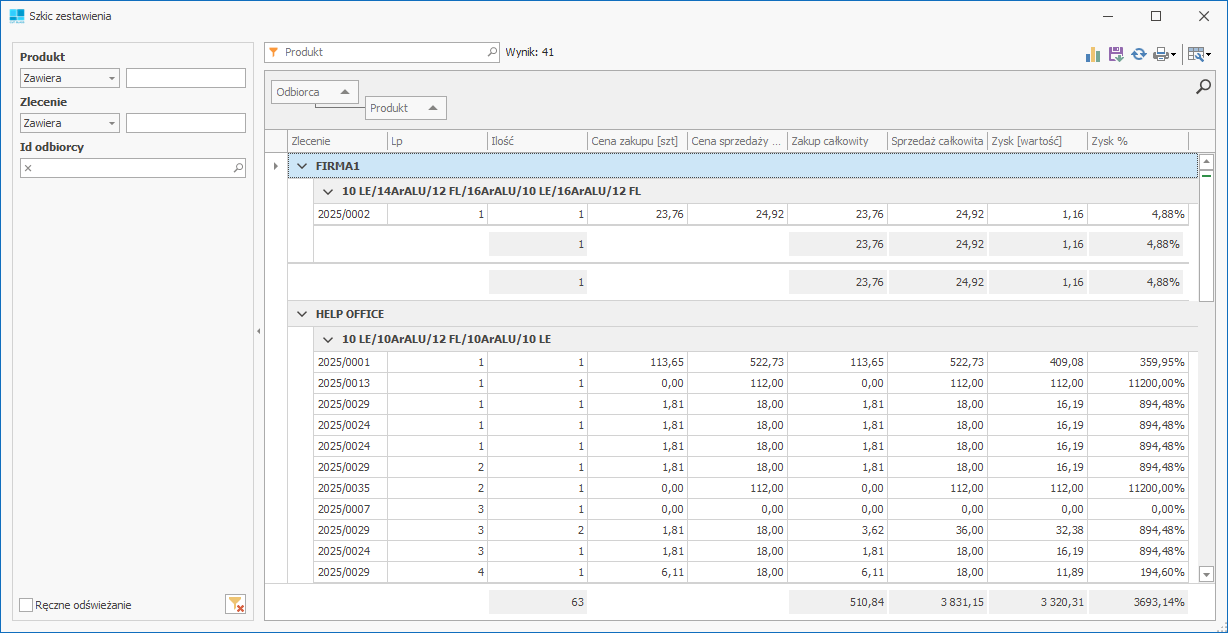Click the clear filters funnel icon
The image size is (1228, 633).
pyautogui.click(x=235, y=604)
